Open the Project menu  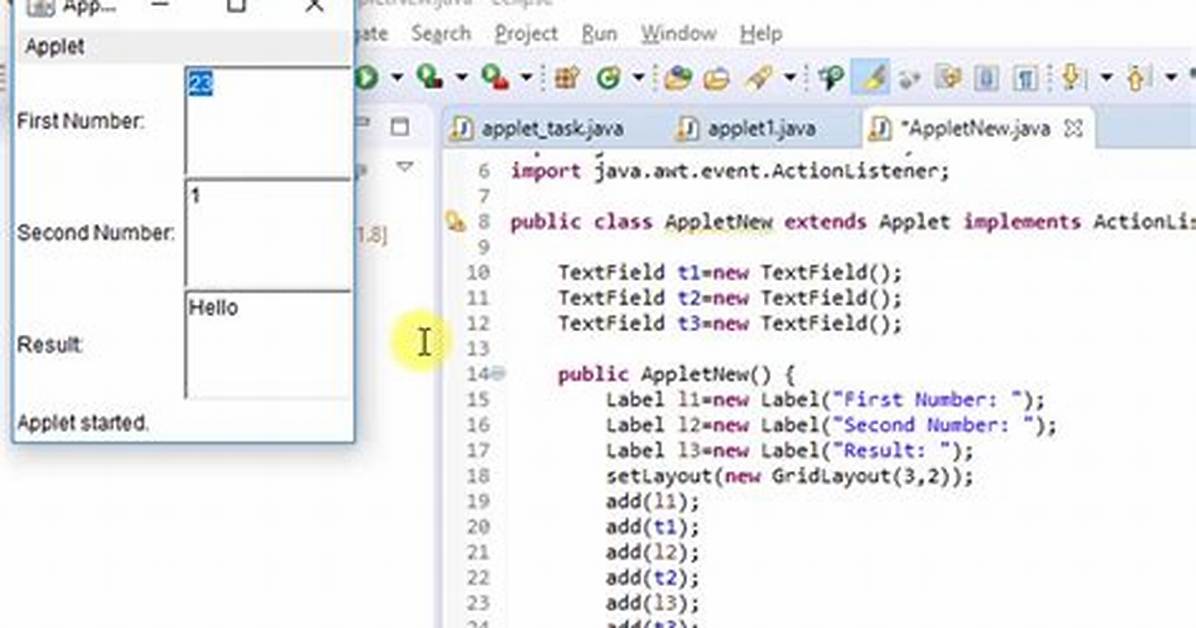(x=526, y=34)
